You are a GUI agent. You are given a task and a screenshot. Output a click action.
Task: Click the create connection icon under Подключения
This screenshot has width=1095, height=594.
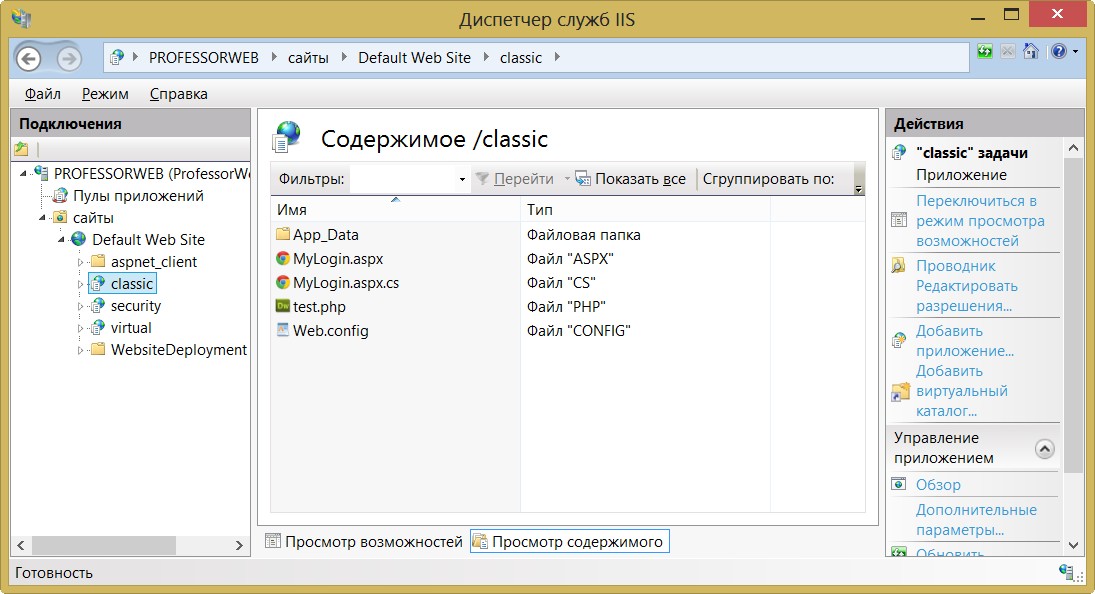(22, 149)
